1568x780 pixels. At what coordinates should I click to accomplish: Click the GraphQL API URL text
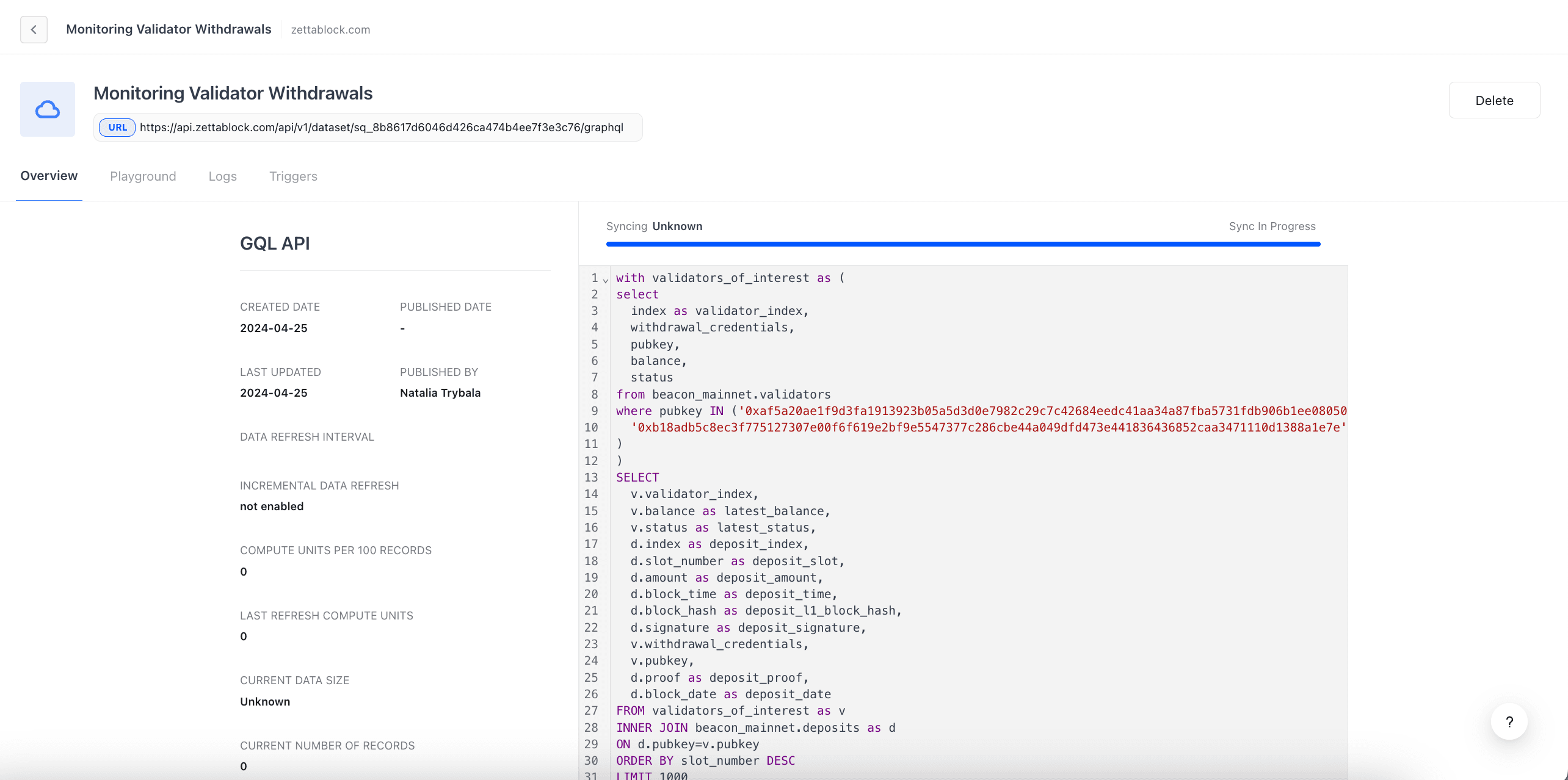pyautogui.click(x=382, y=128)
